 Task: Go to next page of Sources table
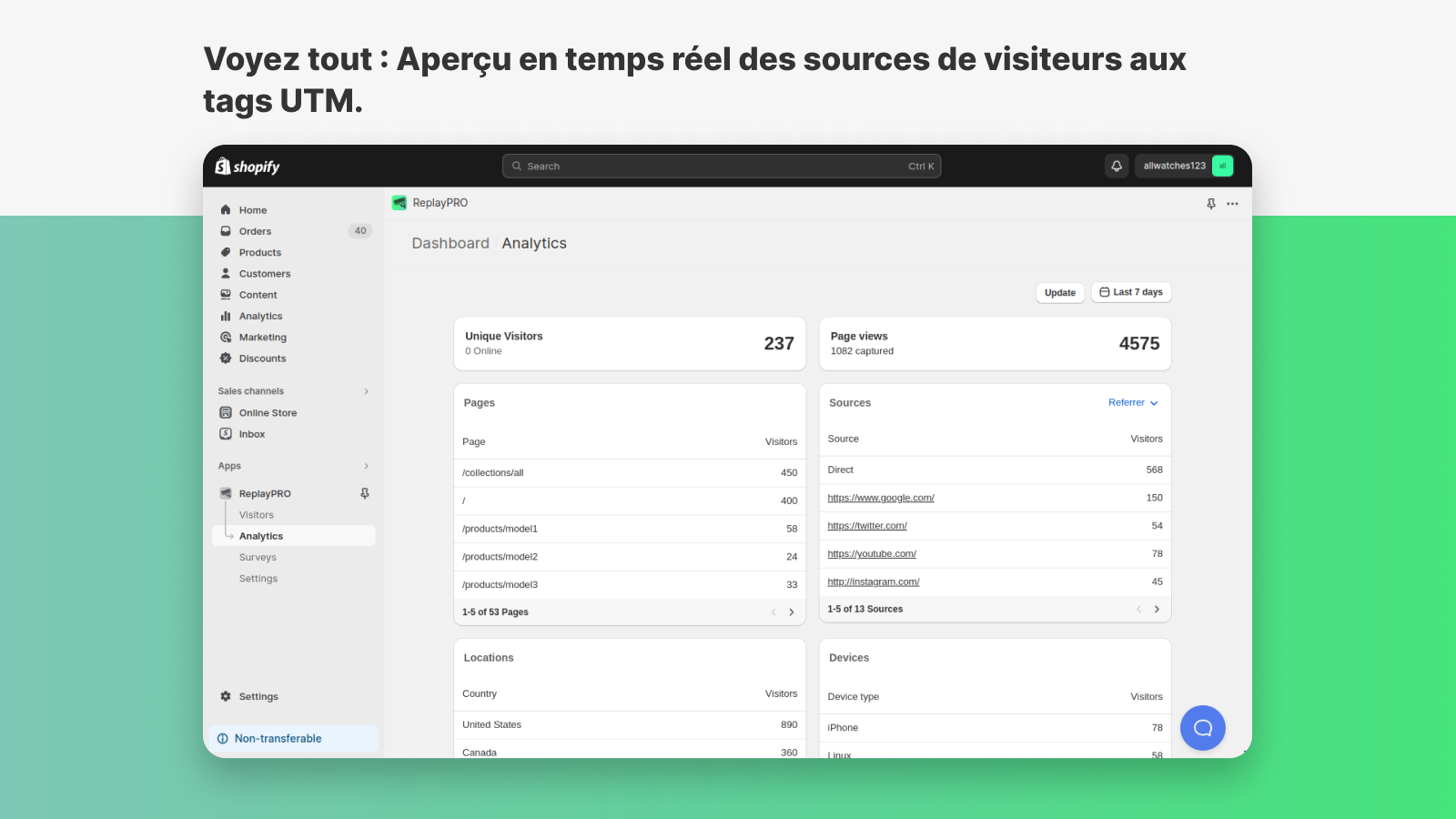(1157, 609)
